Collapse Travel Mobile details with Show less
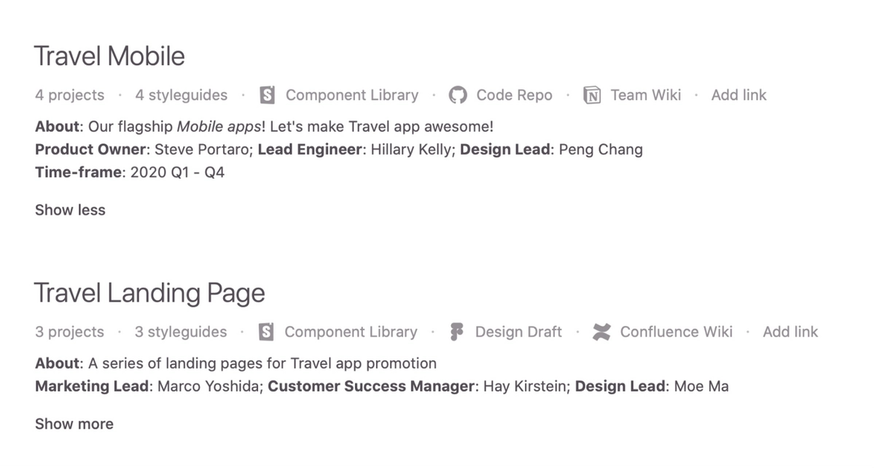The height and width of the screenshot is (468, 874). click(70, 210)
